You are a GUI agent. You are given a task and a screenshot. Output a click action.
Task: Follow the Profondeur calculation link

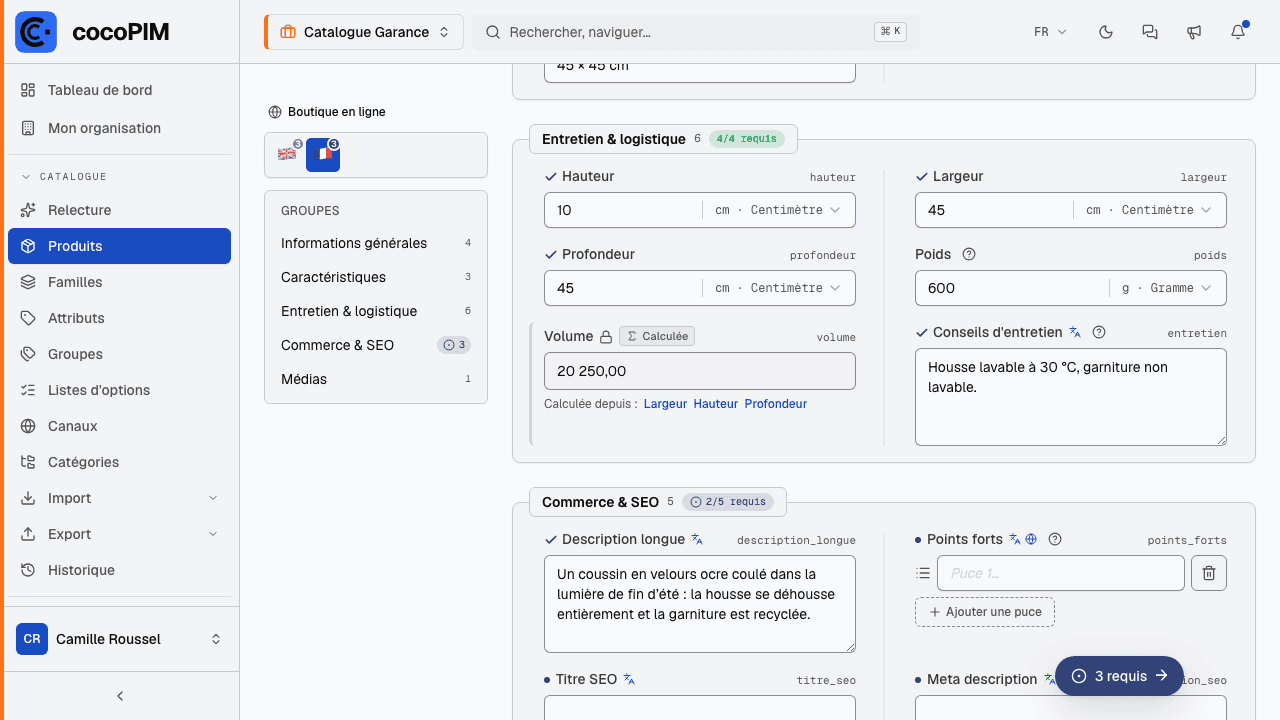tap(775, 404)
